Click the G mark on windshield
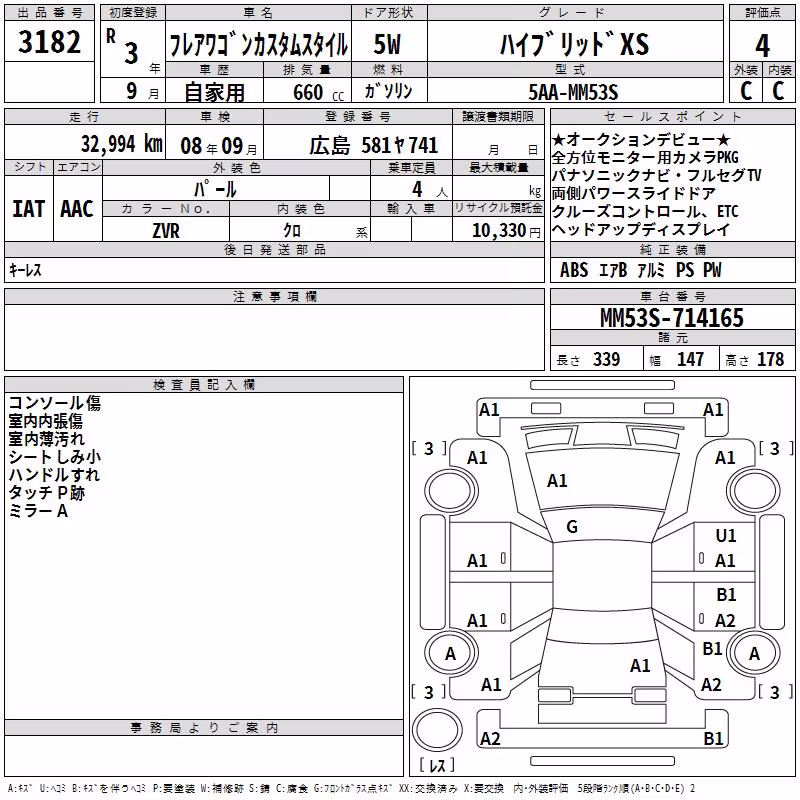This screenshot has height=800, width=800. [x=572, y=526]
